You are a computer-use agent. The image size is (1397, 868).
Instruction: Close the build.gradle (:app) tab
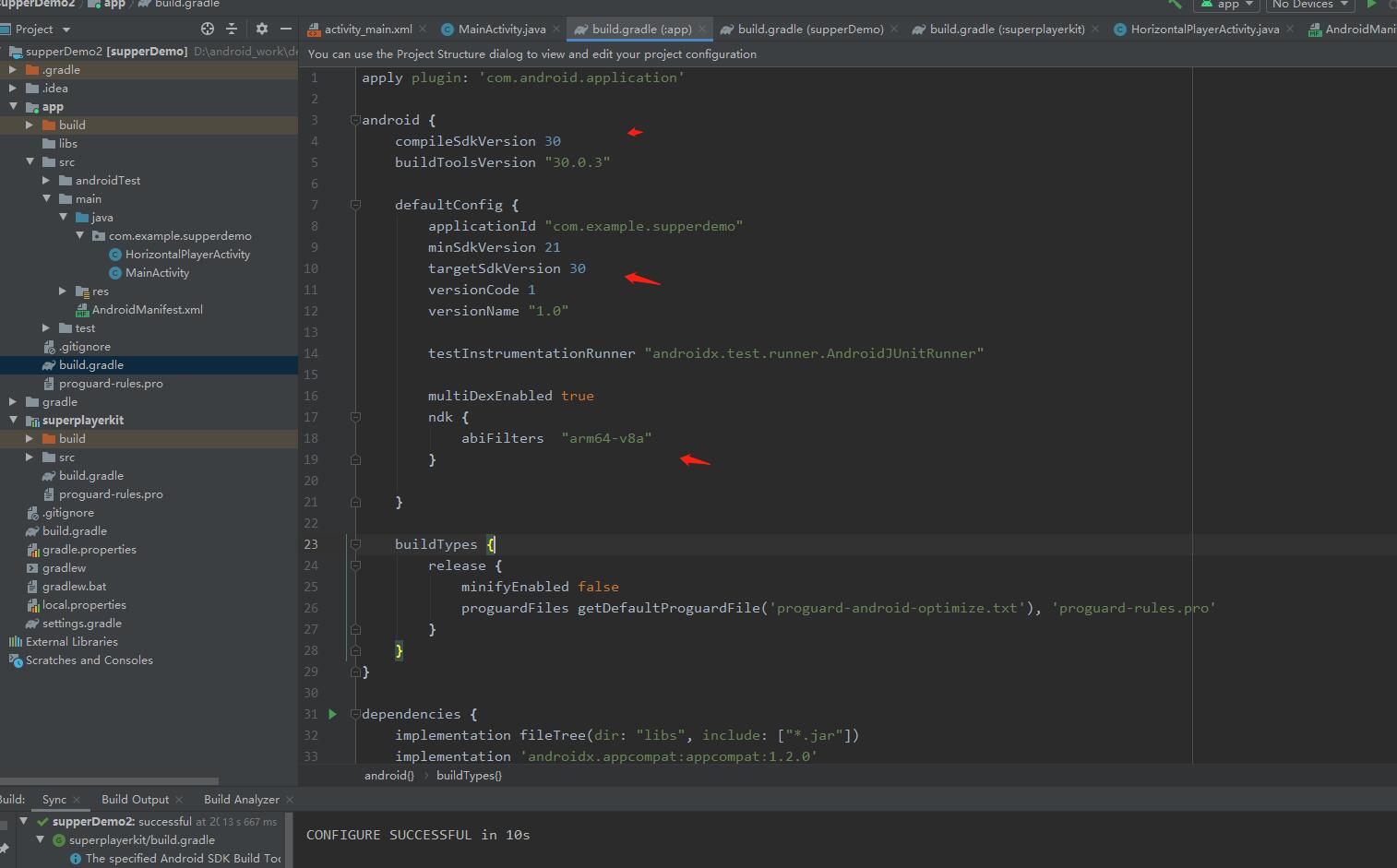[702, 30]
